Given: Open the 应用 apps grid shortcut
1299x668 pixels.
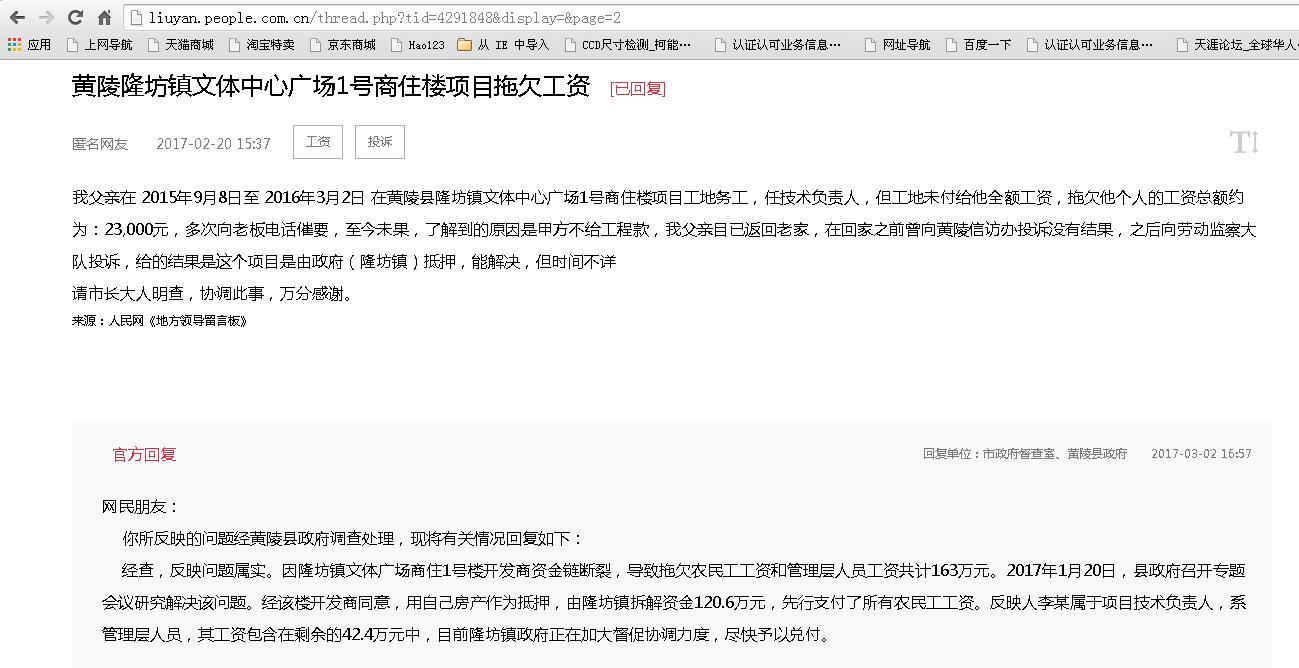Looking at the screenshot, I should point(29,45).
